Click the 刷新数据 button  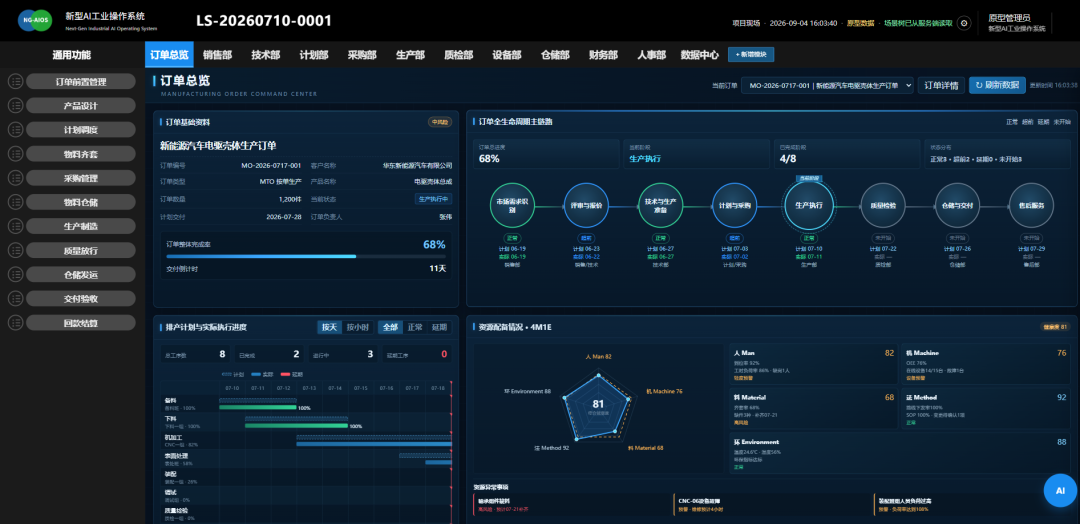pos(997,85)
